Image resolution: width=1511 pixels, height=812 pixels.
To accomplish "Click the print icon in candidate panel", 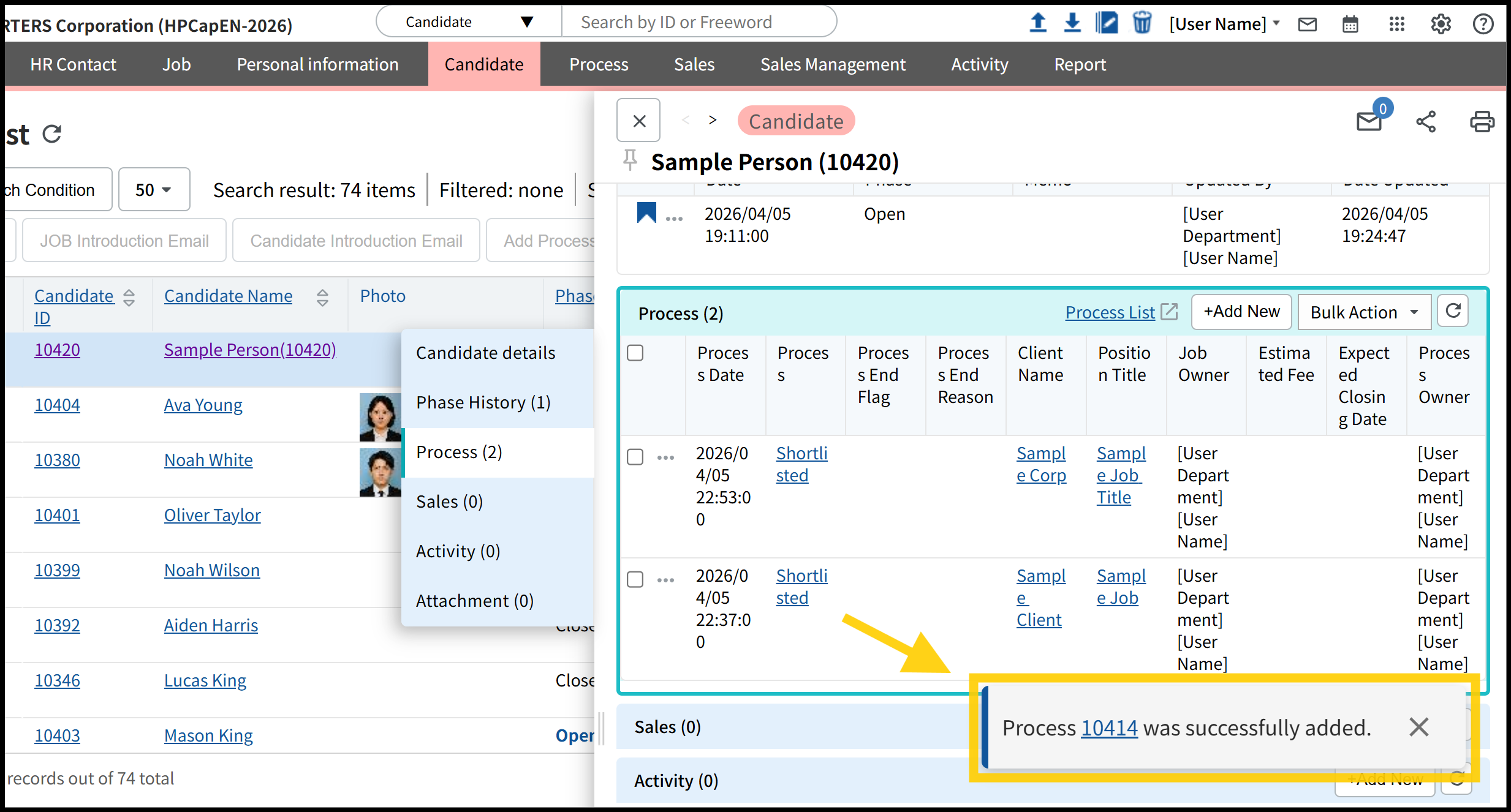I will 1482,121.
